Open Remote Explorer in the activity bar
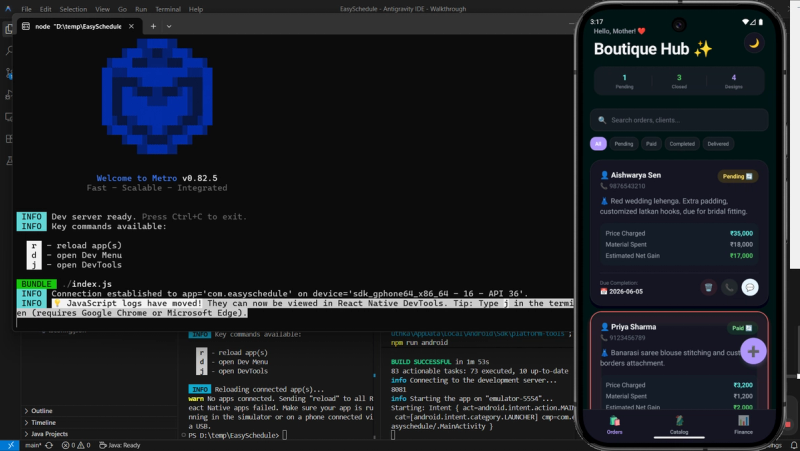The width and height of the screenshot is (800, 451). pos(8,117)
